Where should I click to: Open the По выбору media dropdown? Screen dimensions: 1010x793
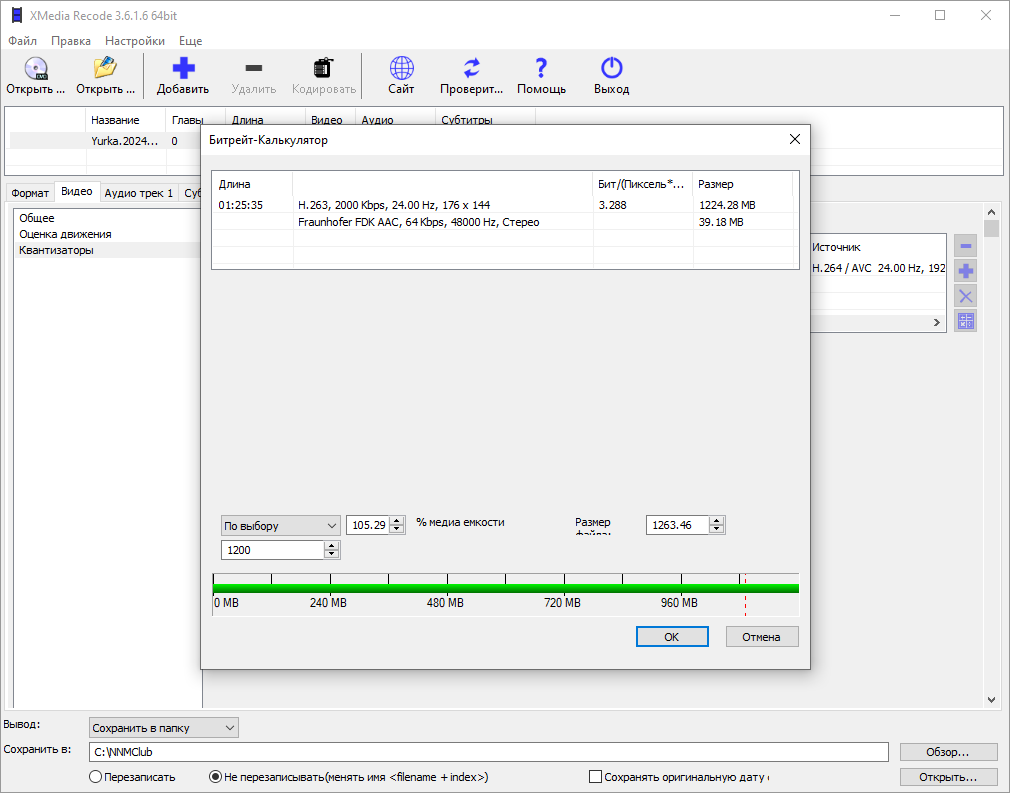pos(280,526)
